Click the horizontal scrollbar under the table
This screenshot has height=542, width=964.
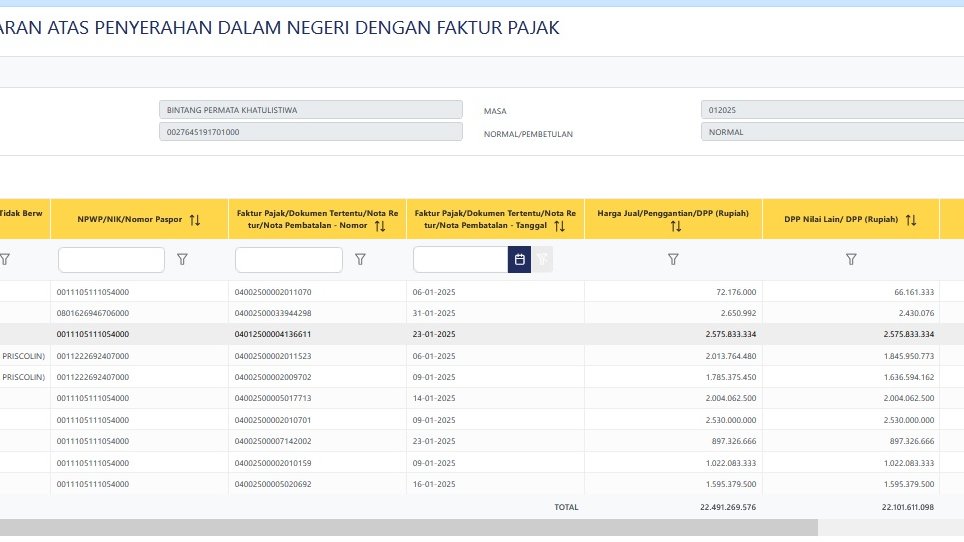pyautogui.click(x=409, y=527)
